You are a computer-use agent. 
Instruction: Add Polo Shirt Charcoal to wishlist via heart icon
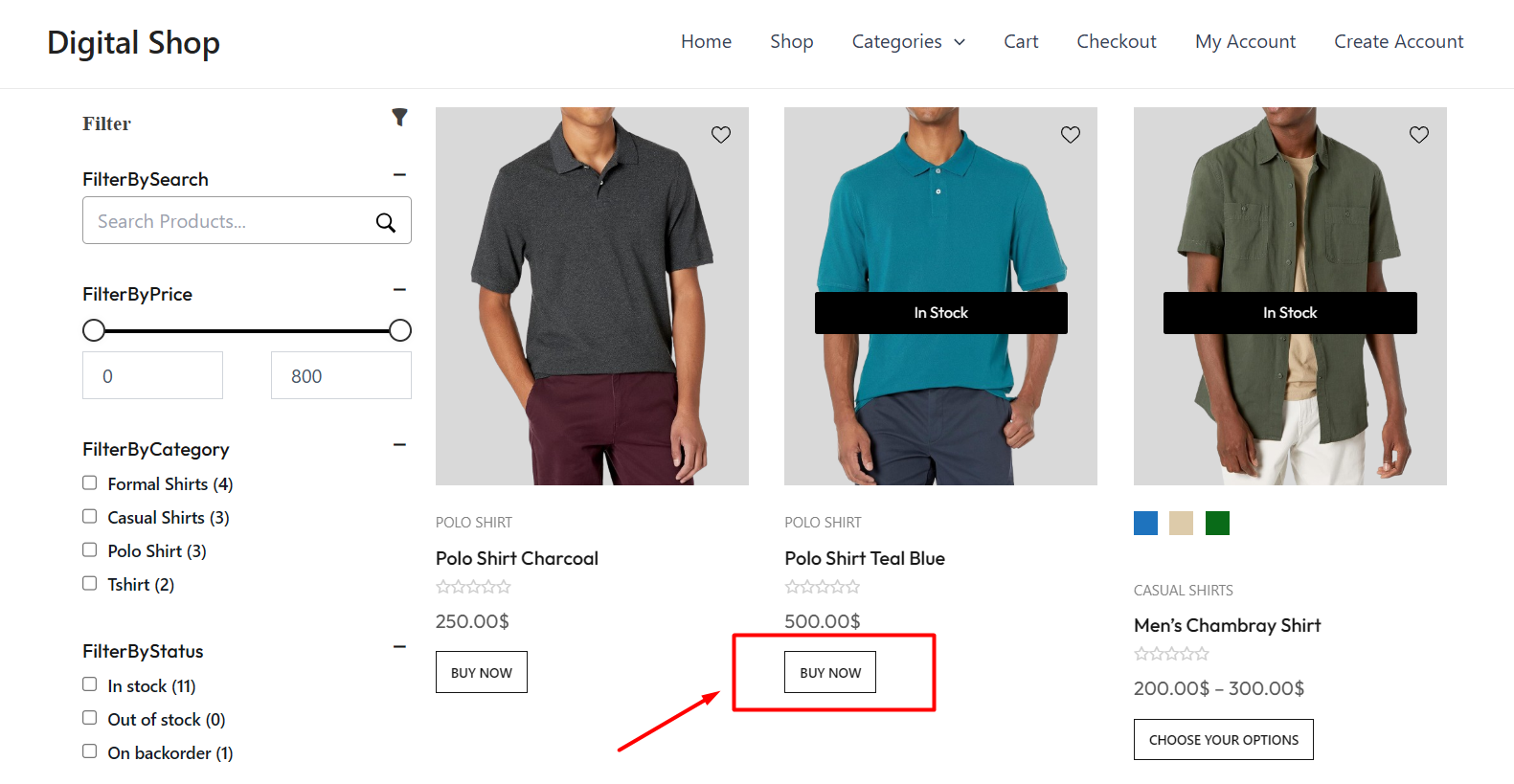[x=721, y=134]
